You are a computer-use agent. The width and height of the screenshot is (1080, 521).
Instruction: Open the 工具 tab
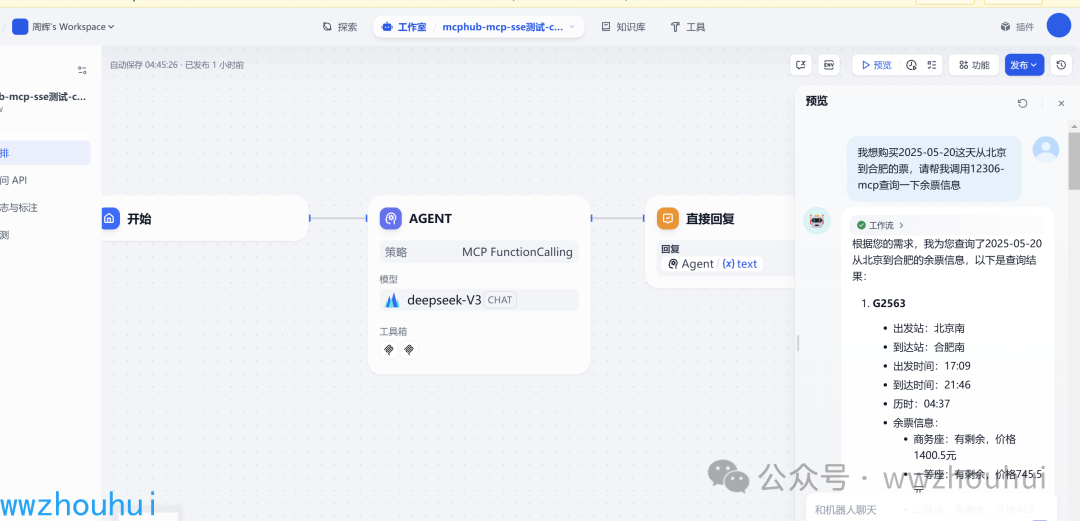coord(687,27)
